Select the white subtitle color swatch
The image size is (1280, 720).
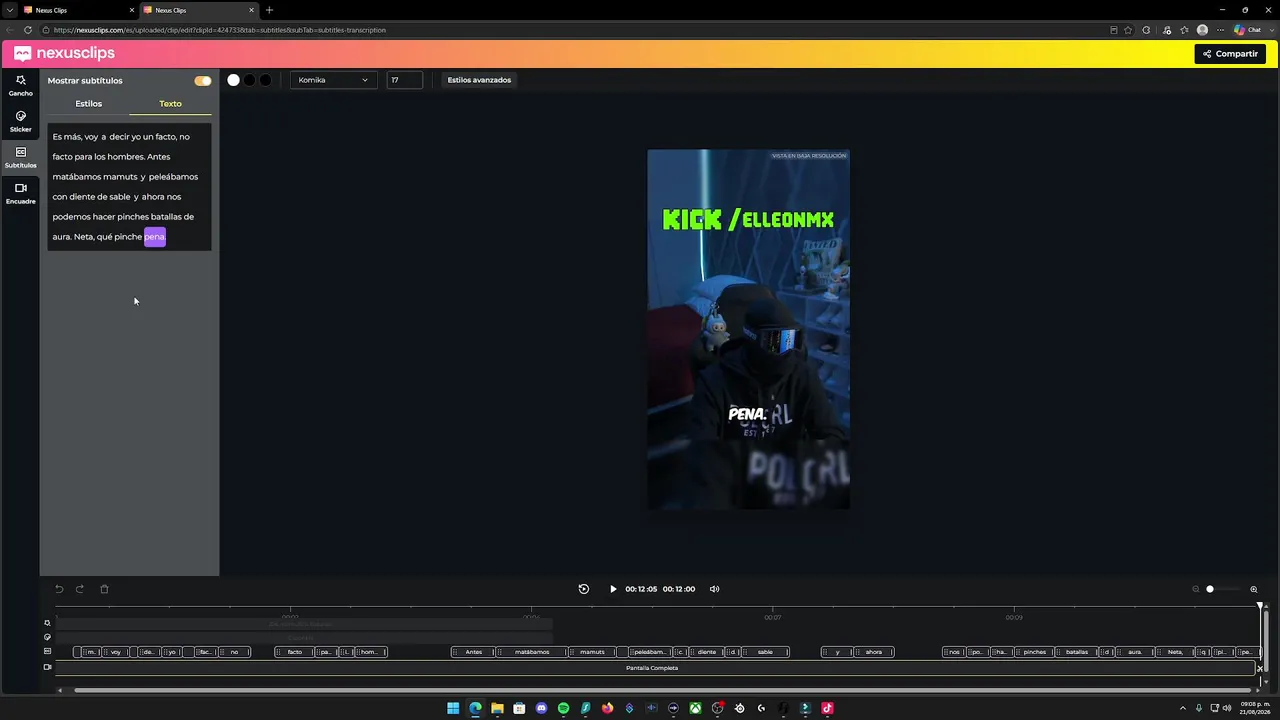point(233,80)
